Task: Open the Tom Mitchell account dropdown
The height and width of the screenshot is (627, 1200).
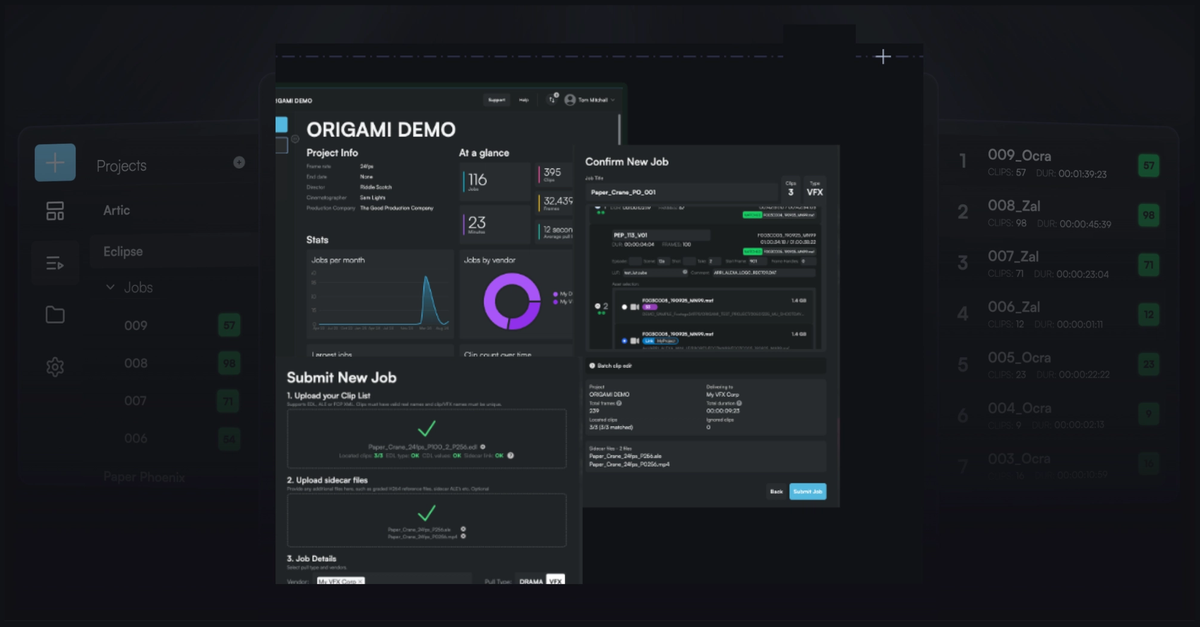Action: tap(613, 100)
